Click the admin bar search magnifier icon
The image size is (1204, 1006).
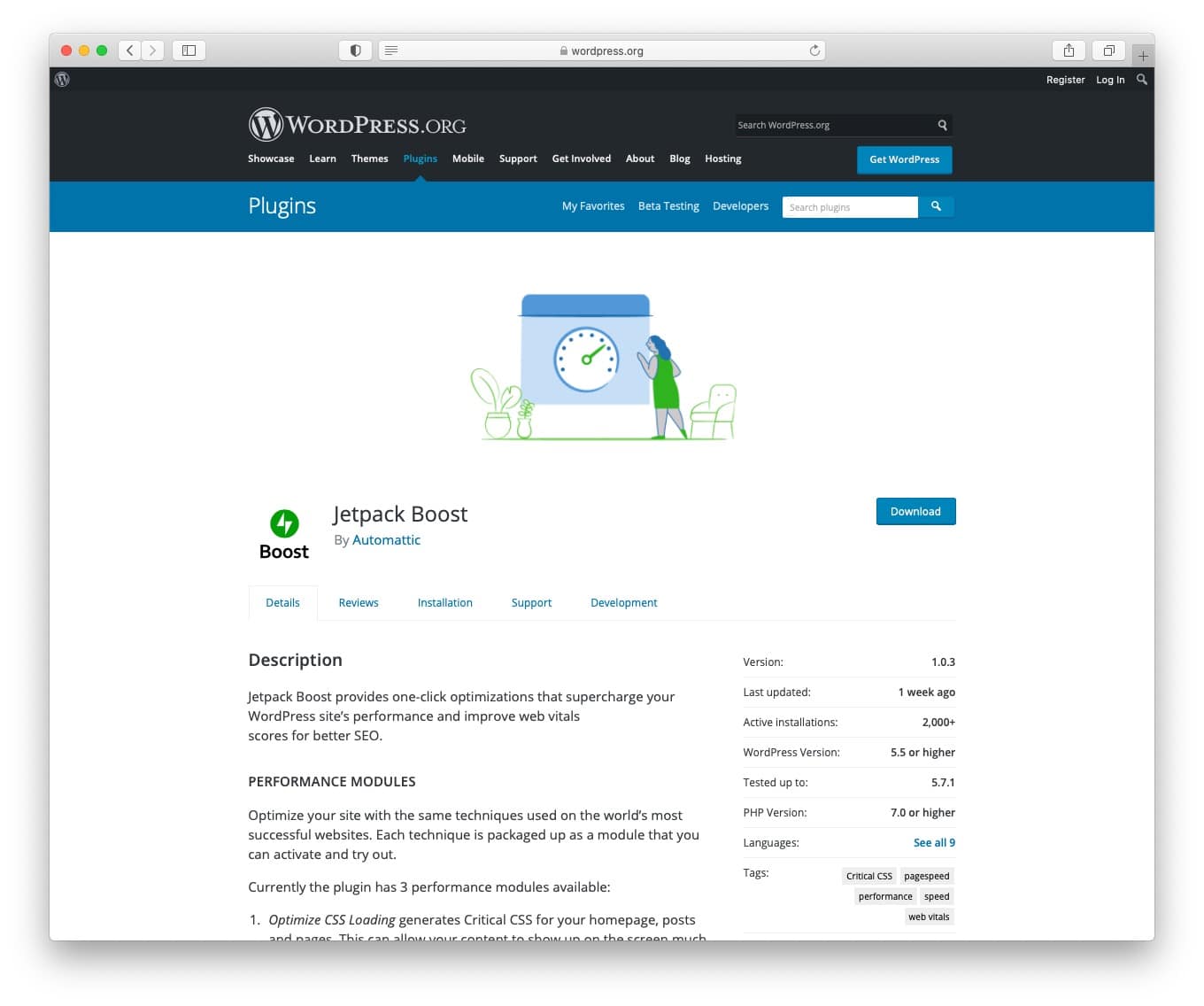pos(1142,80)
